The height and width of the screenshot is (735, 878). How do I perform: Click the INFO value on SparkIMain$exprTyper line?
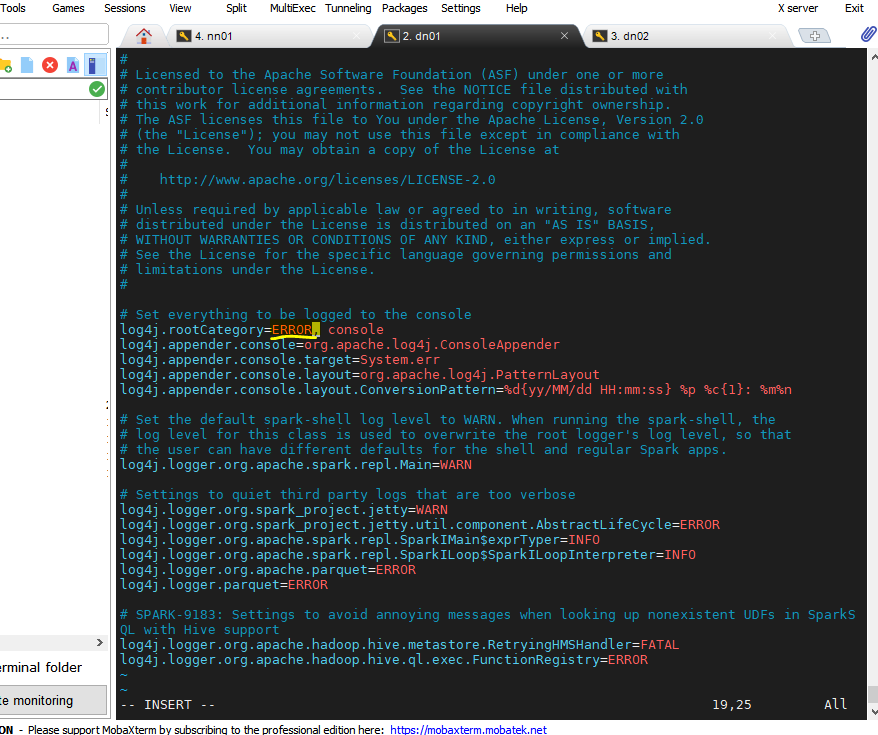(584, 540)
